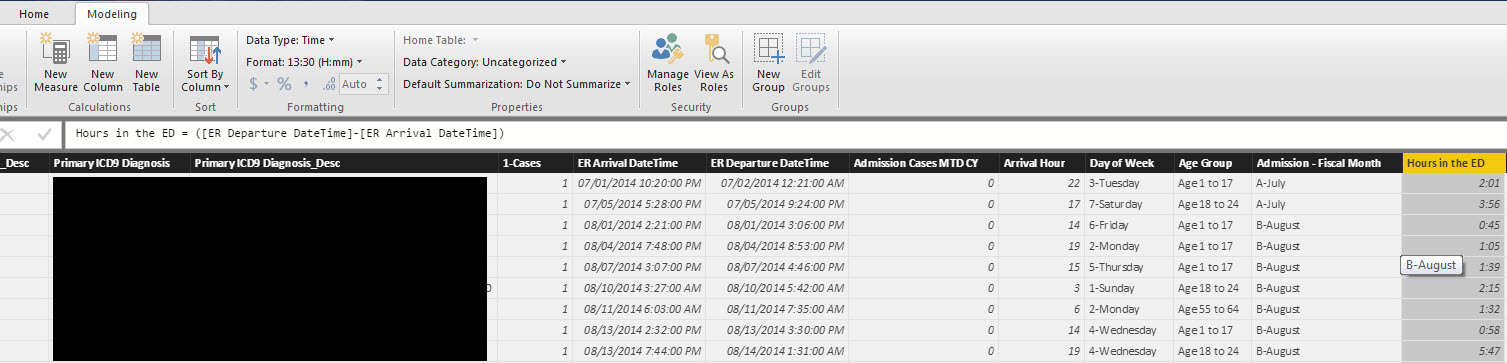Switch to the Home tab

point(34,14)
